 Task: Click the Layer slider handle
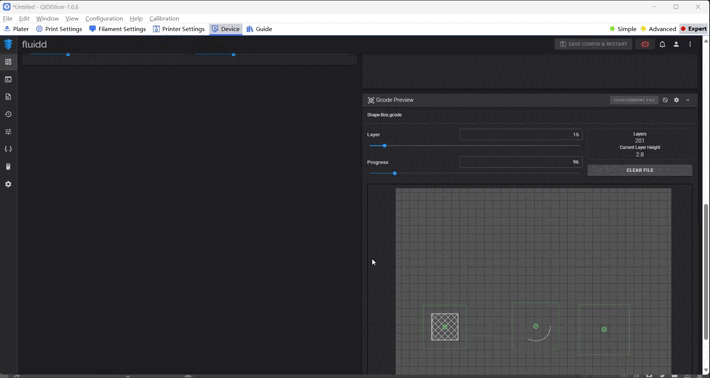tap(384, 146)
